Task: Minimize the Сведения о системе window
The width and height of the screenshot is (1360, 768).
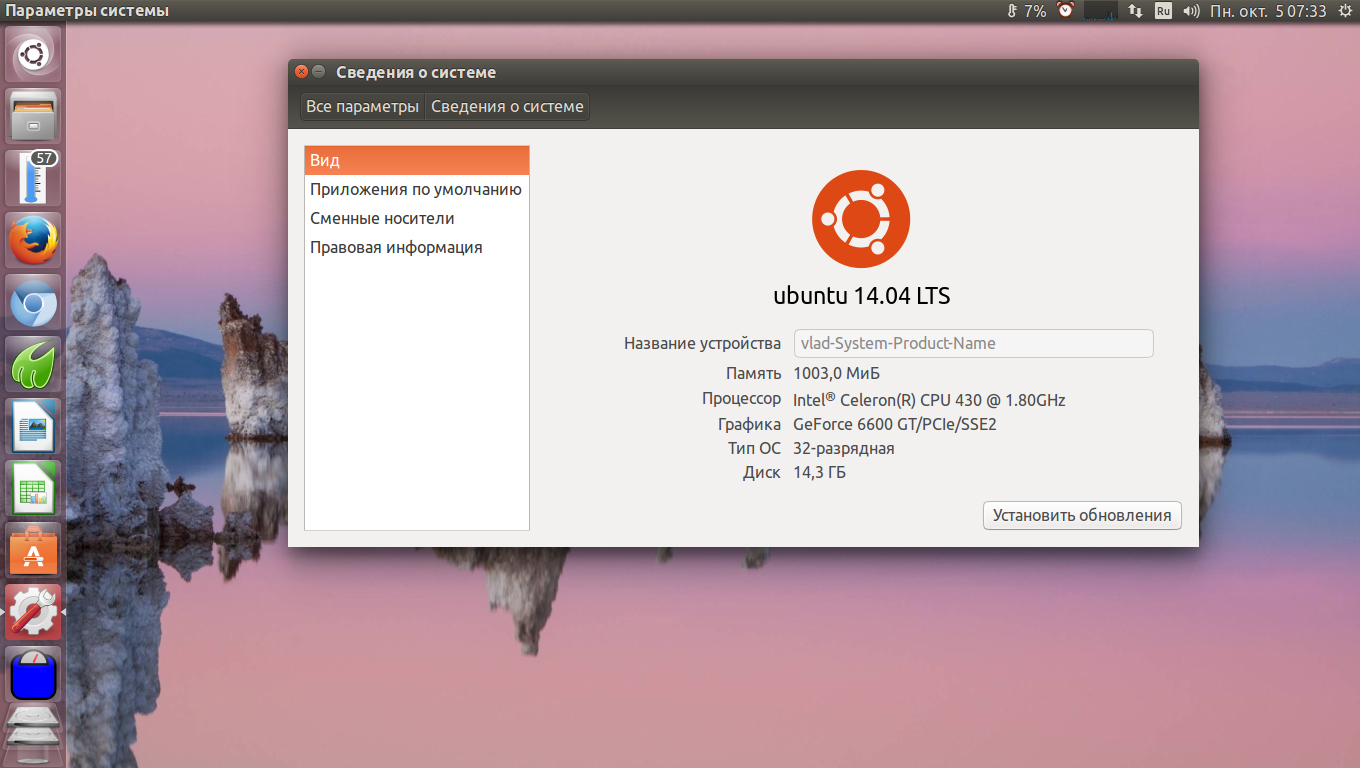Action: pyautogui.click(x=319, y=72)
